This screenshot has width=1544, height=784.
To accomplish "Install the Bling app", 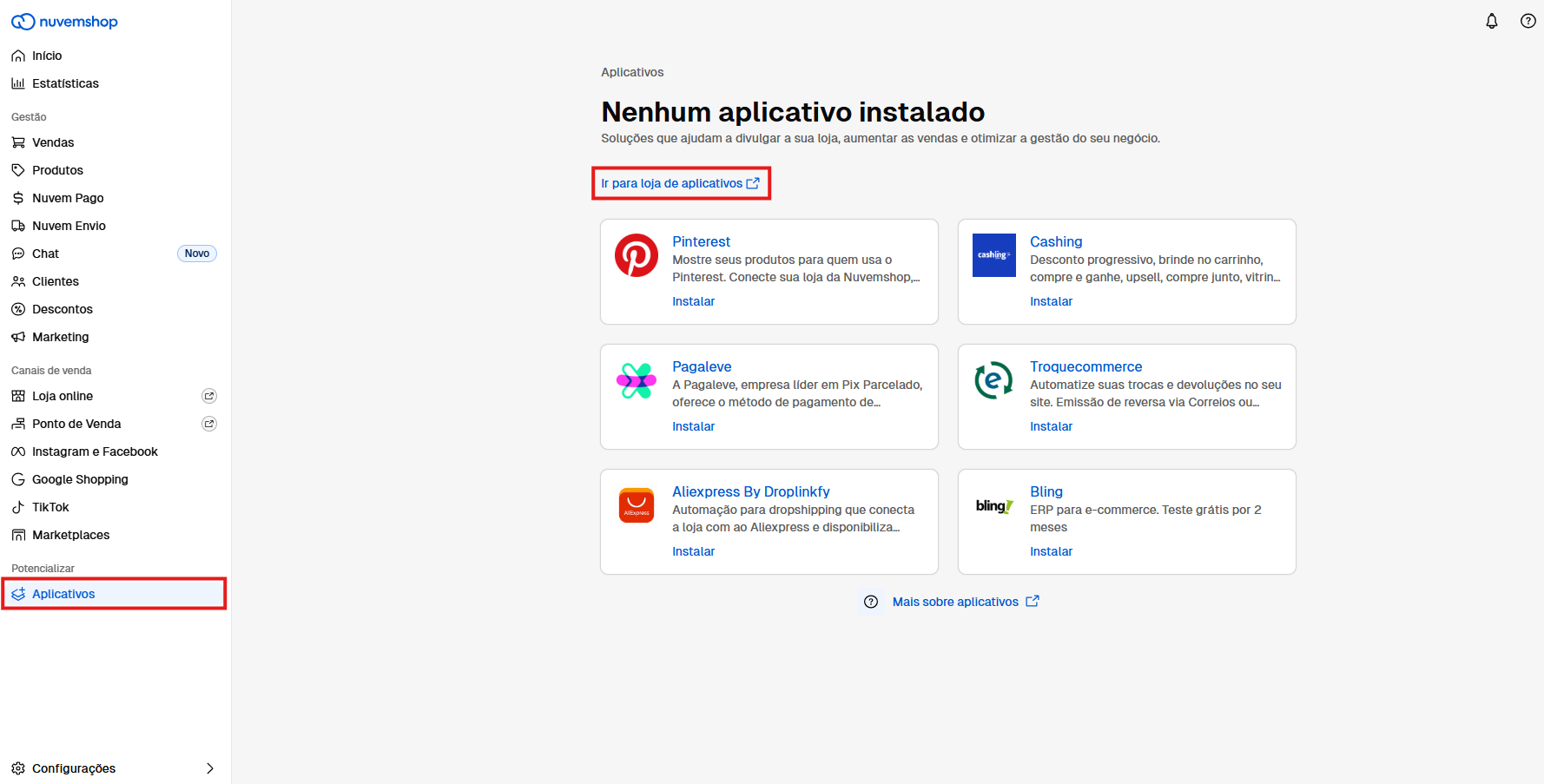I will point(1051,551).
